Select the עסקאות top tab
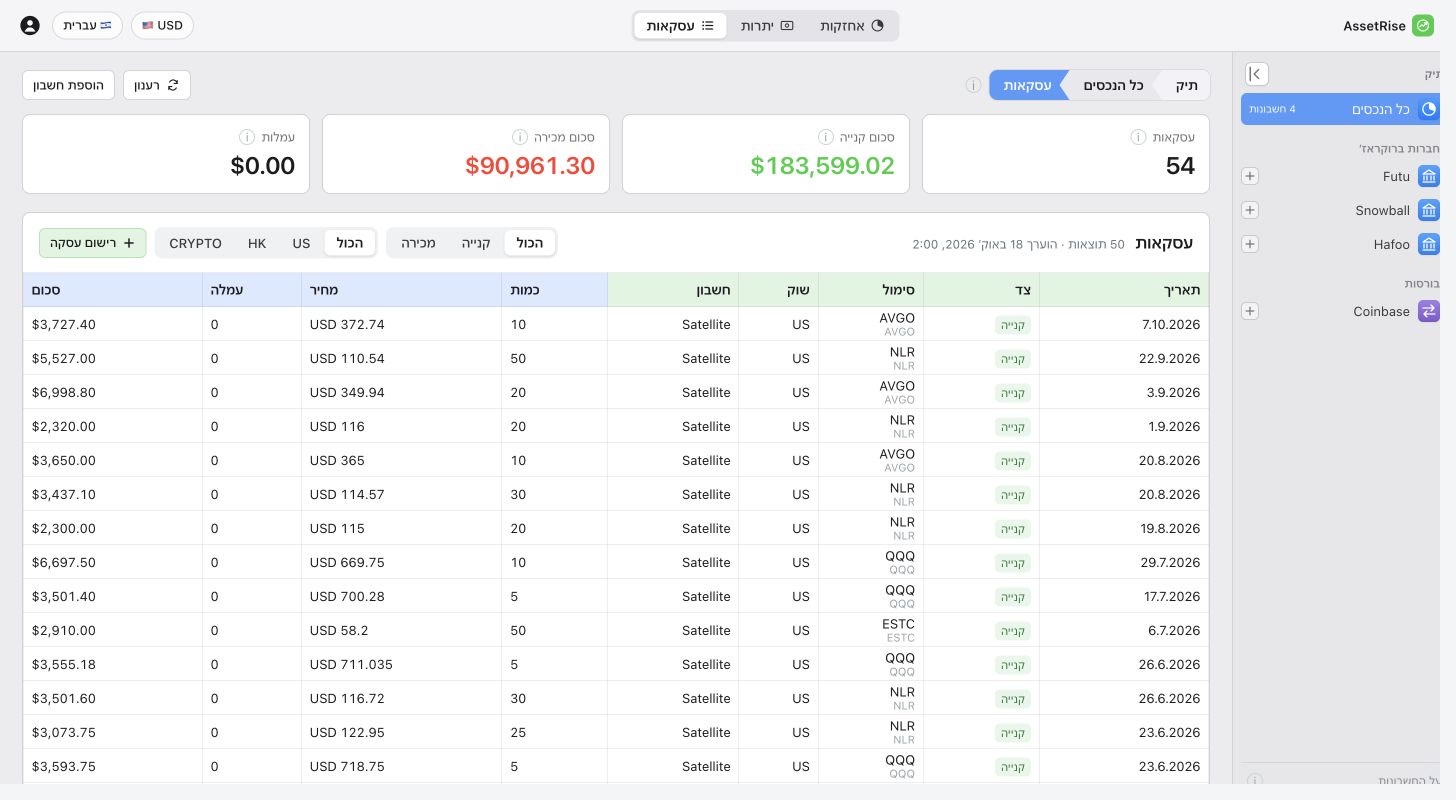The image size is (1456, 800). pos(680,26)
